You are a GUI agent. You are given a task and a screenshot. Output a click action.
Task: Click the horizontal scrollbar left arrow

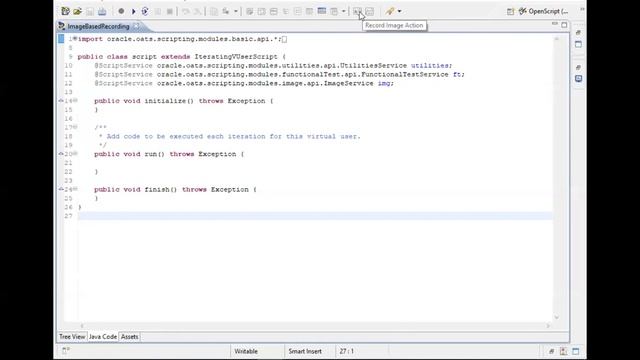click(x=82, y=326)
